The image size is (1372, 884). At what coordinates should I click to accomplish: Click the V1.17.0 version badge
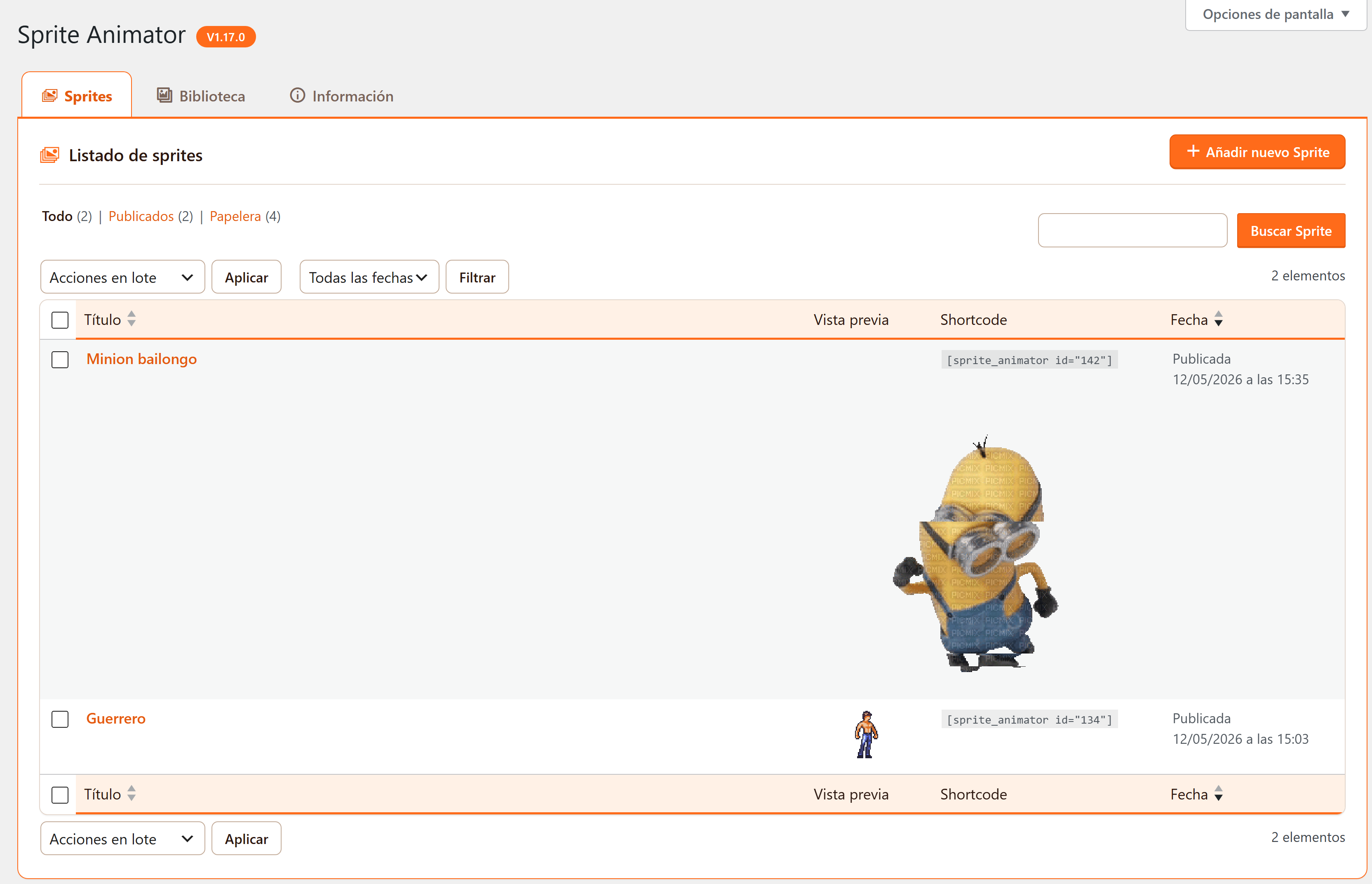coord(226,37)
